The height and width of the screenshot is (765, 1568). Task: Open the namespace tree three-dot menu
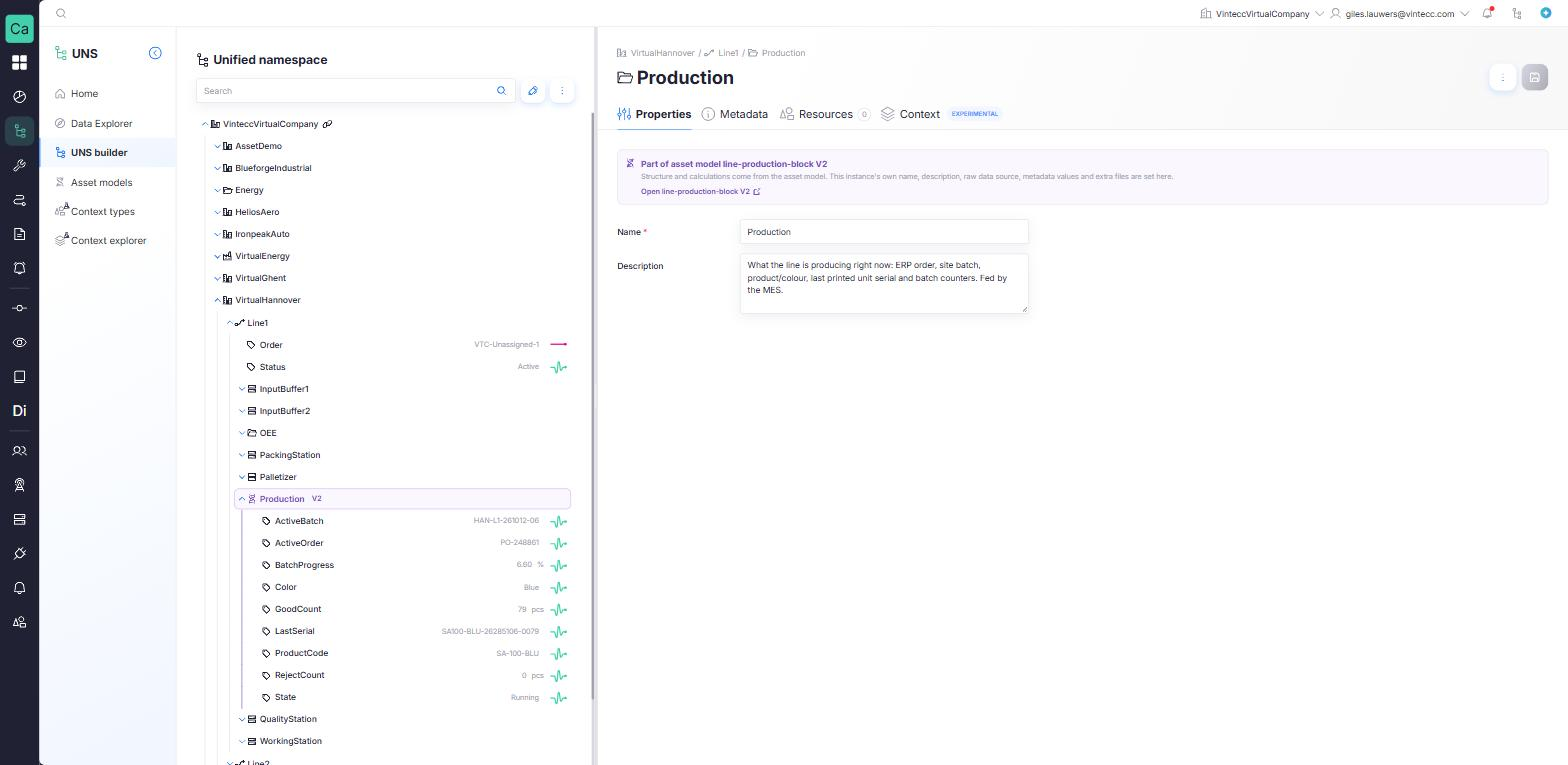pyautogui.click(x=562, y=91)
